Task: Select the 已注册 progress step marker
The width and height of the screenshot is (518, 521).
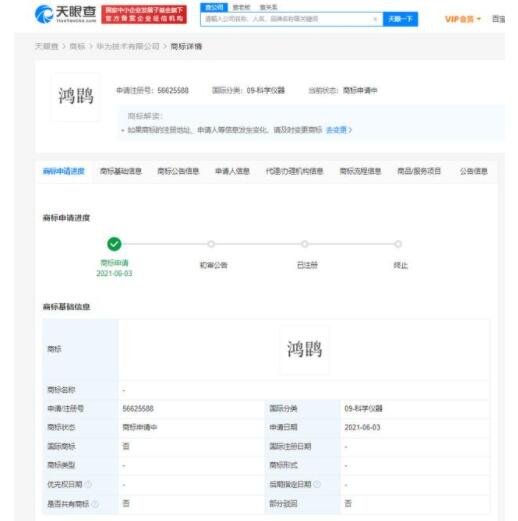Action: (x=304, y=244)
